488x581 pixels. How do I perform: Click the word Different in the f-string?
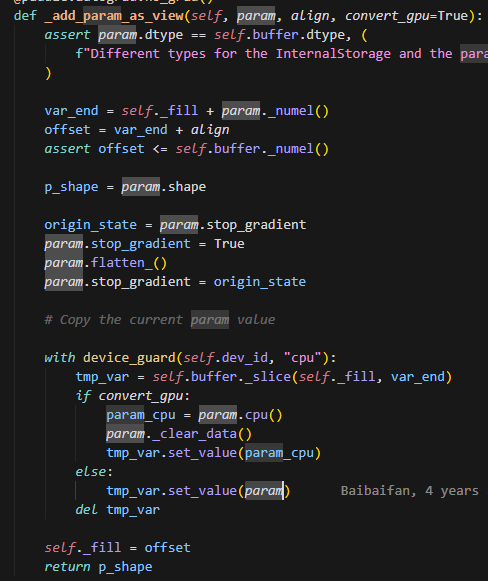pos(125,54)
